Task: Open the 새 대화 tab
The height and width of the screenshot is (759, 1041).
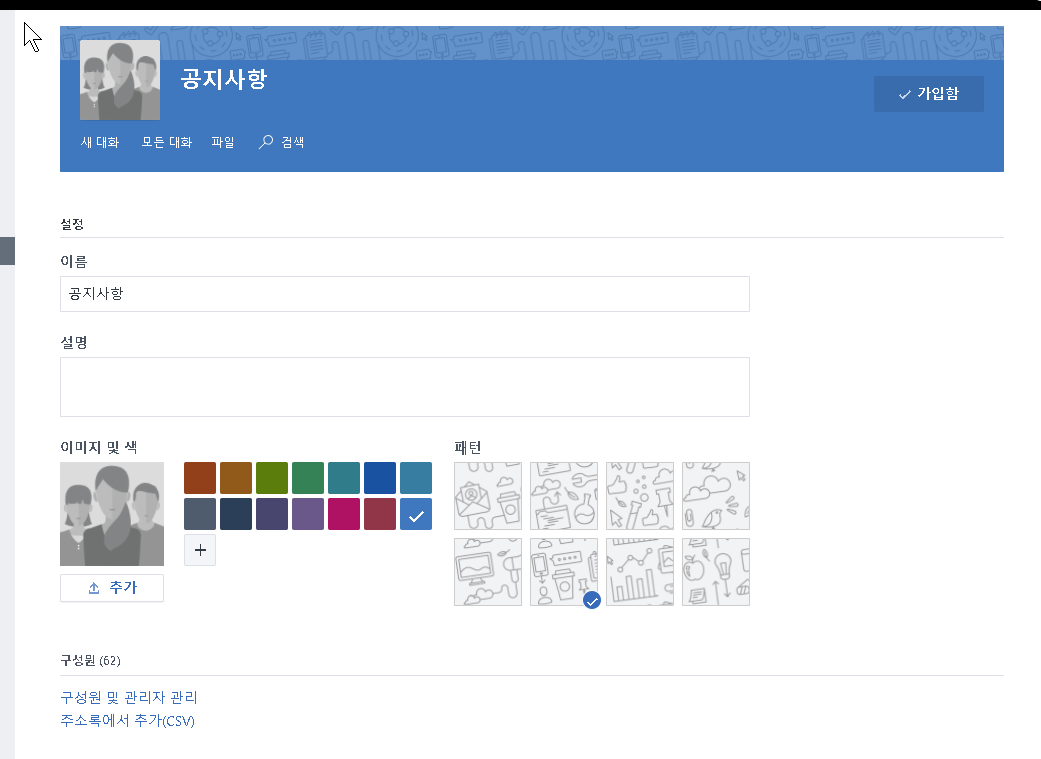Action: (100, 142)
